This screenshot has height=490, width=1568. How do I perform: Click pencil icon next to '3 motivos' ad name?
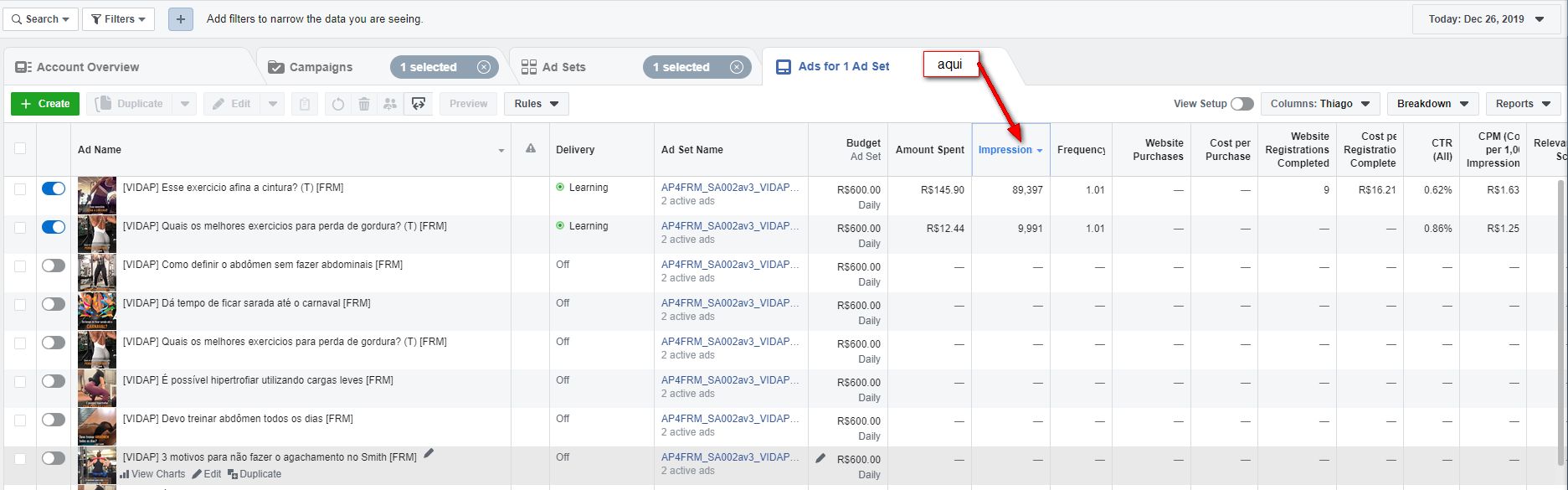(x=429, y=453)
